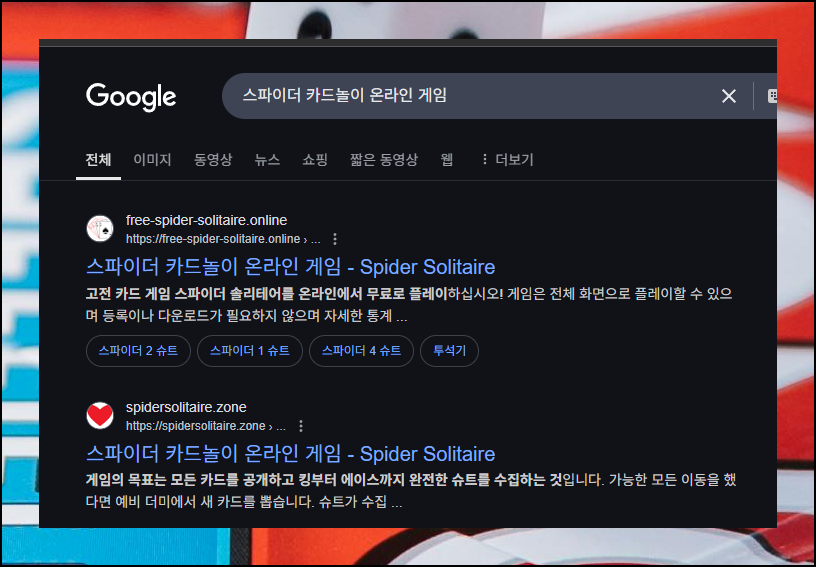
Task: Expand the 더보기 menu
Action: click(x=507, y=160)
